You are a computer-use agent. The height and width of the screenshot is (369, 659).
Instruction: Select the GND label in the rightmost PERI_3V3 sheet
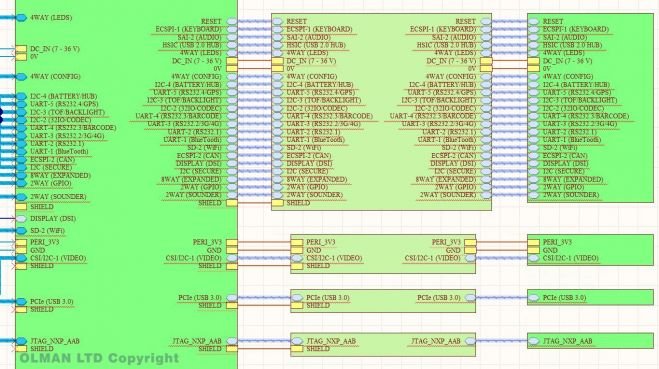(x=550, y=250)
